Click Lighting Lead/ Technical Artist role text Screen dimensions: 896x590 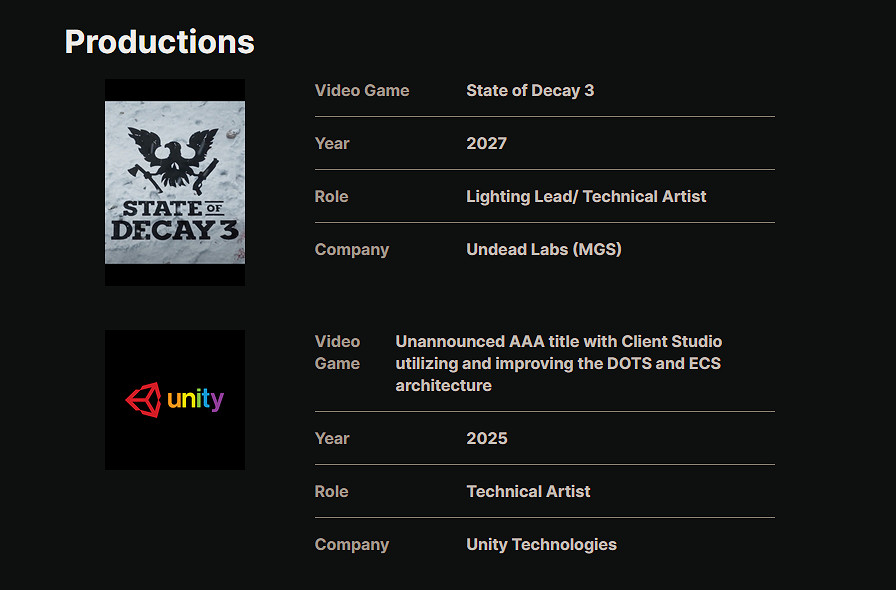tap(586, 196)
